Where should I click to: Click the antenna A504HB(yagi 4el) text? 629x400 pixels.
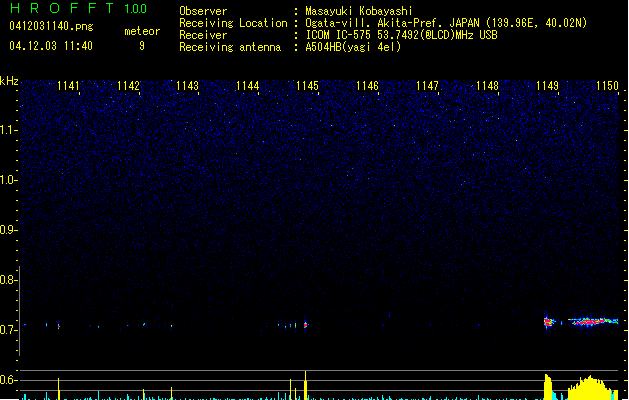tap(353, 47)
